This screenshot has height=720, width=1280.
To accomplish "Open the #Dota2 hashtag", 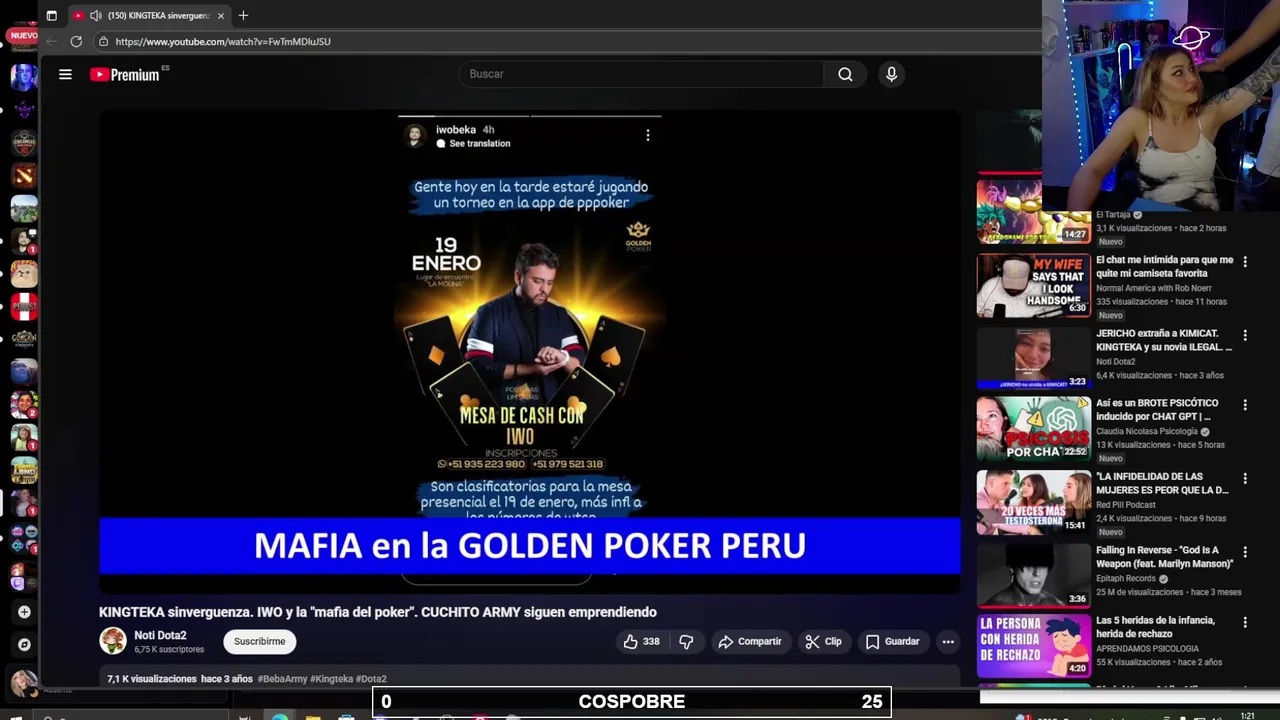I will tap(371, 679).
